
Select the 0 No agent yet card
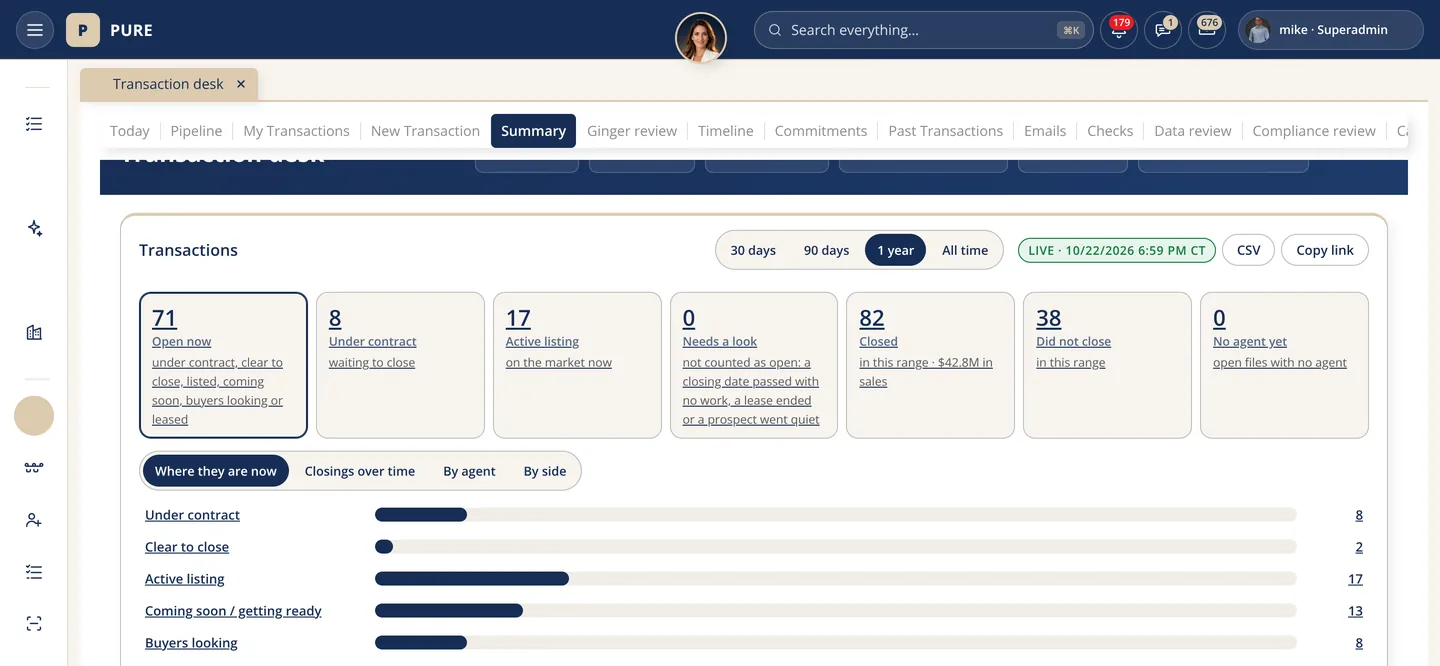tap(1284, 365)
